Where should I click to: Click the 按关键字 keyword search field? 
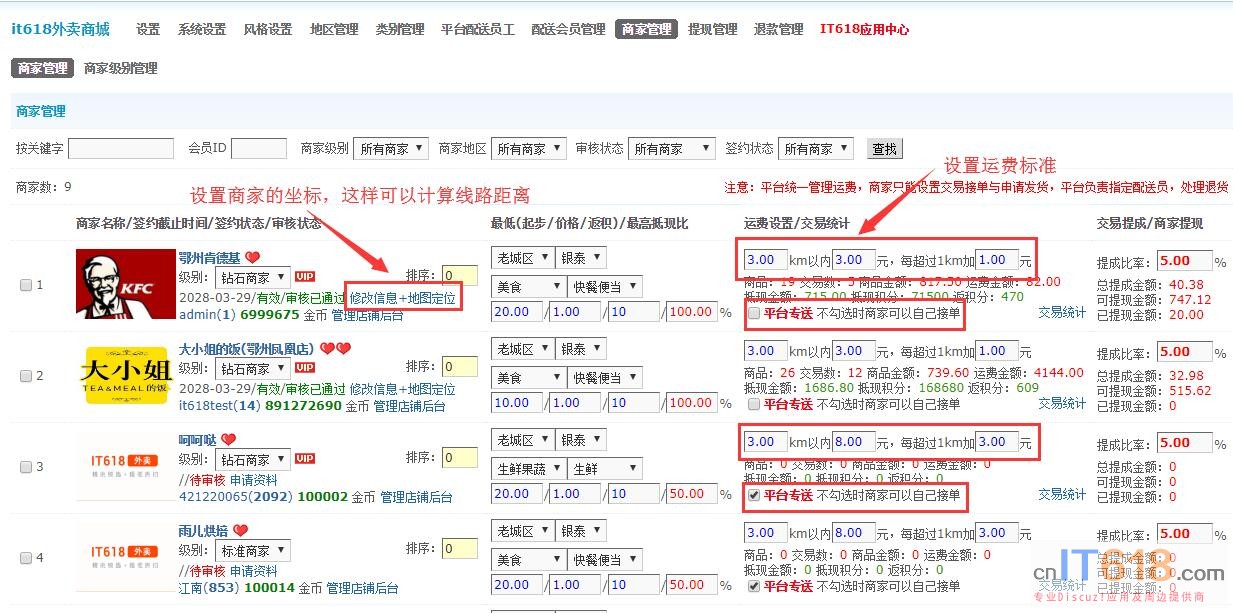tap(120, 149)
